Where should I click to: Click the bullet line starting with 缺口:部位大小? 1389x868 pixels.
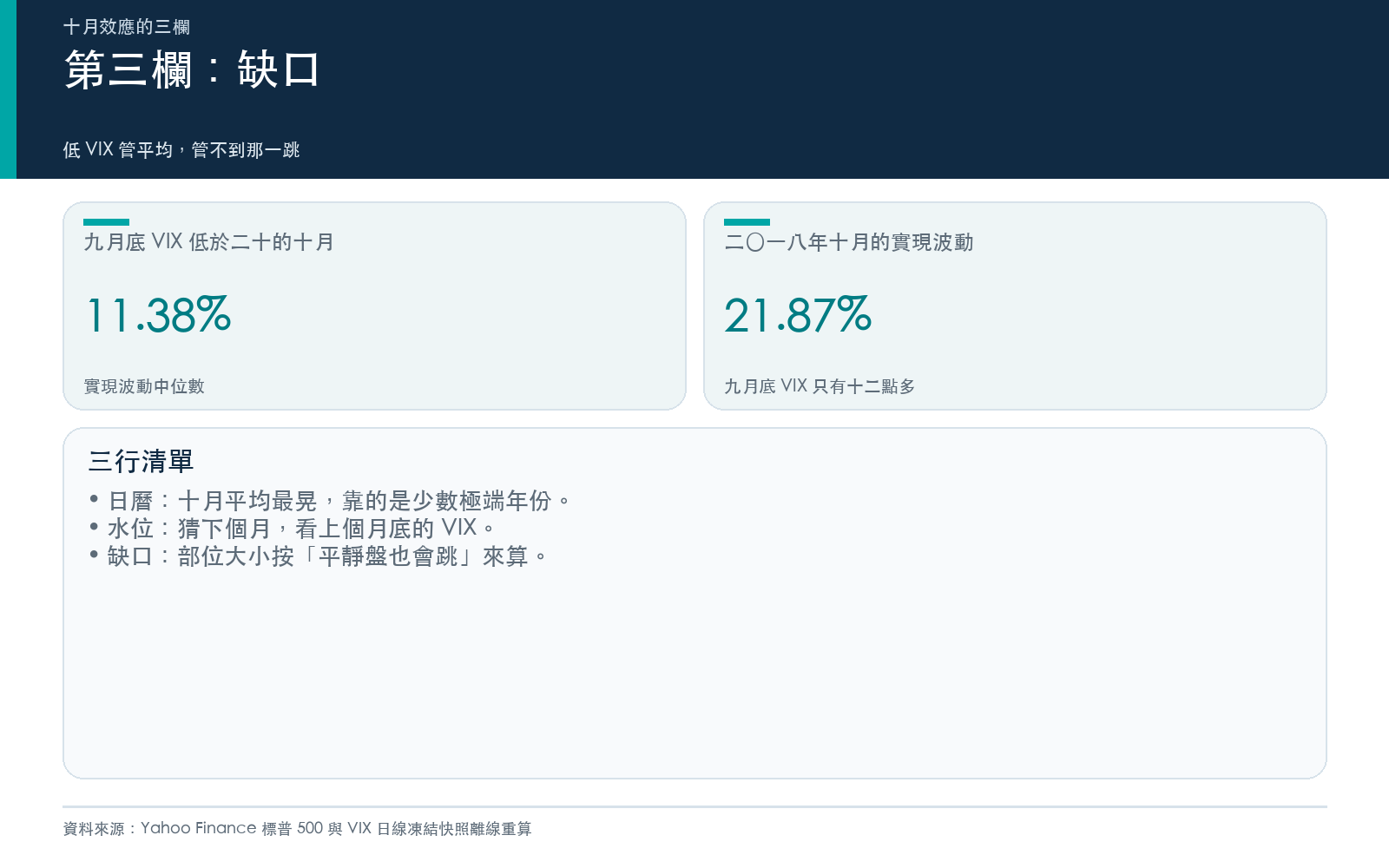[318, 556]
